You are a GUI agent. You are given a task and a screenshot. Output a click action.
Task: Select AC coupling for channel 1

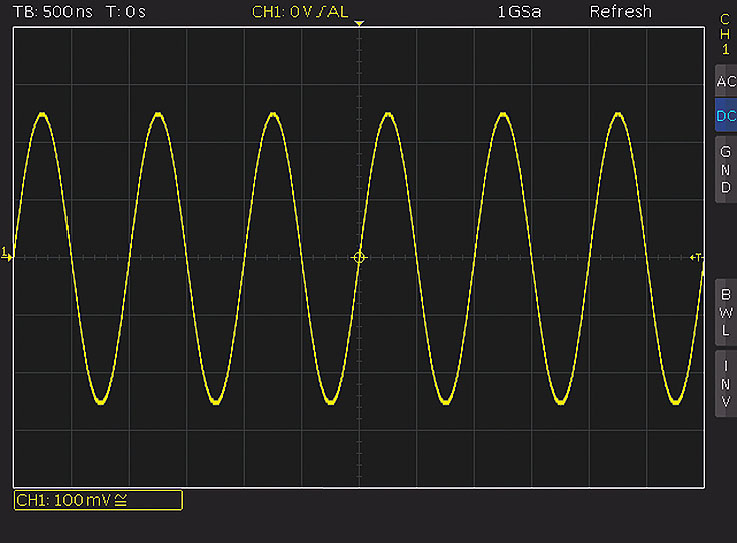click(x=725, y=82)
